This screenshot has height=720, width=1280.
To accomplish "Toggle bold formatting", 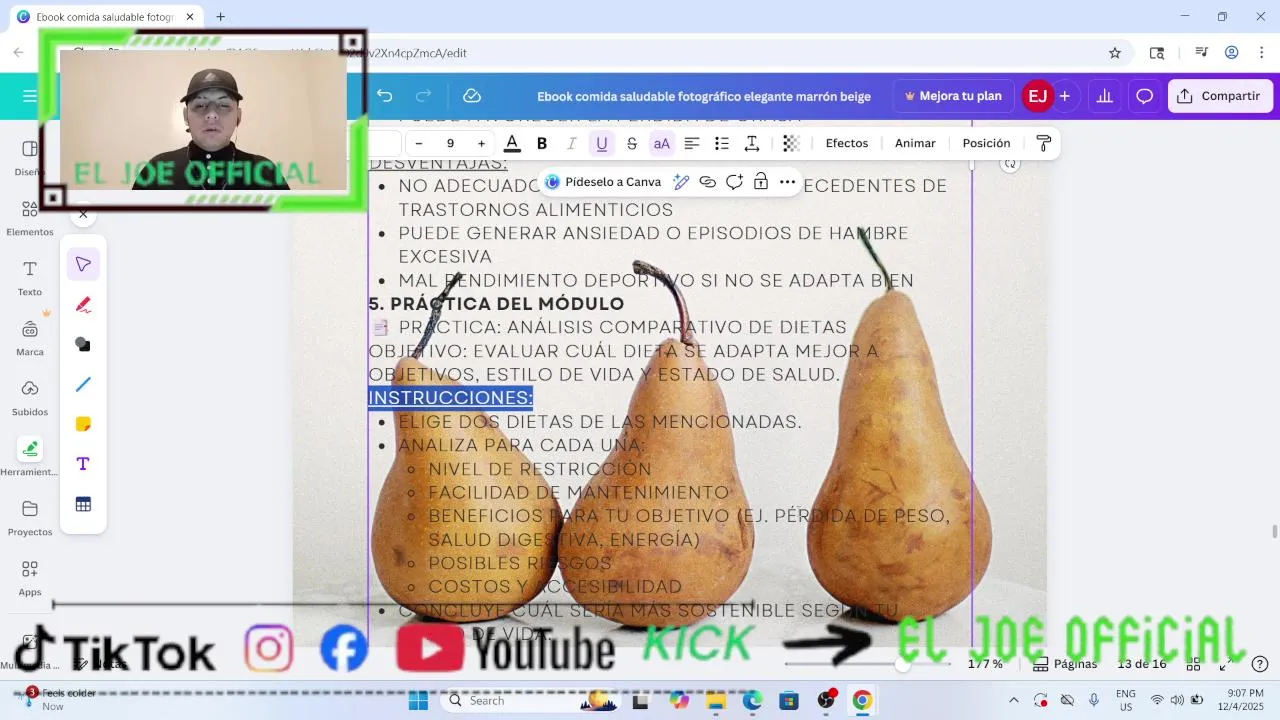I will coord(542,143).
